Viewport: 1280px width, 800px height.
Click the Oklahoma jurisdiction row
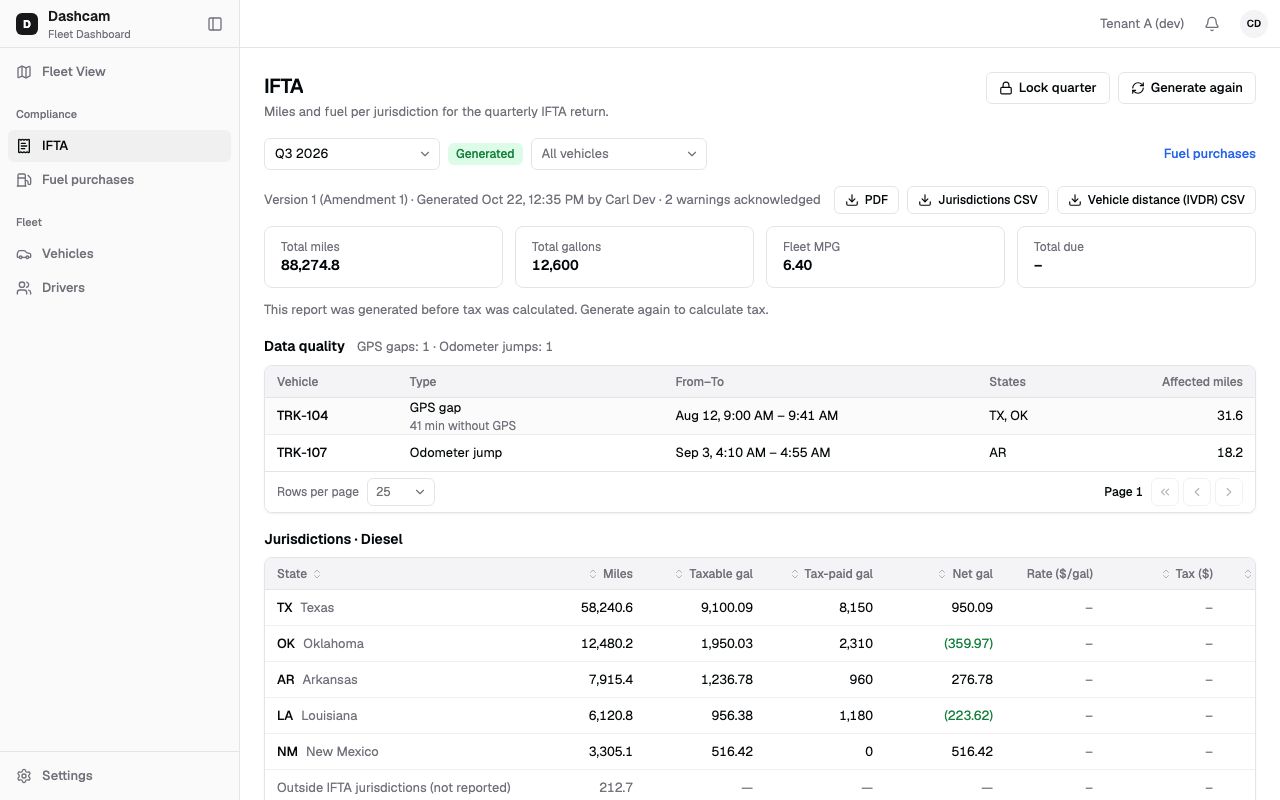[x=759, y=644]
